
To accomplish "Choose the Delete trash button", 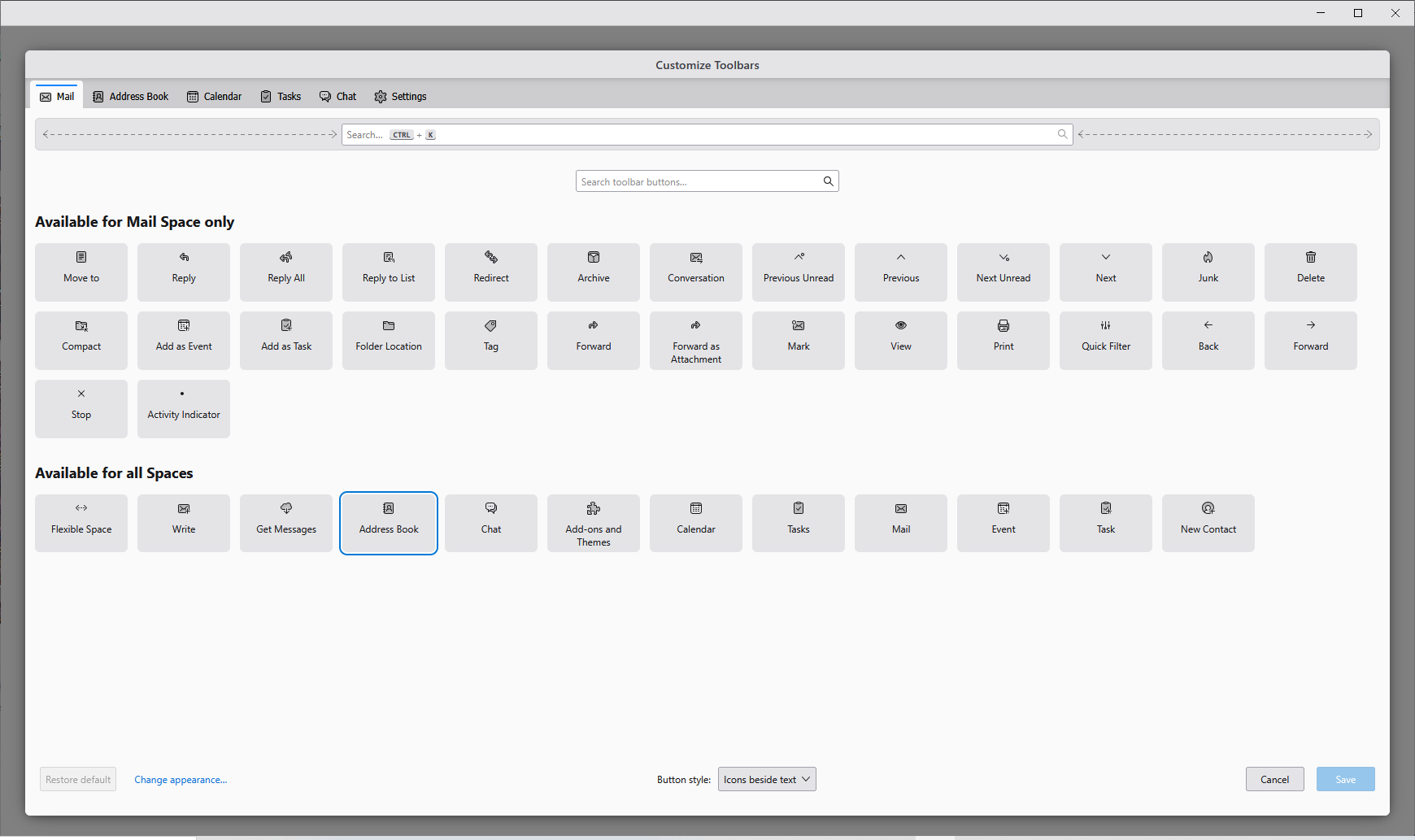I will pyautogui.click(x=1310, y=272).
